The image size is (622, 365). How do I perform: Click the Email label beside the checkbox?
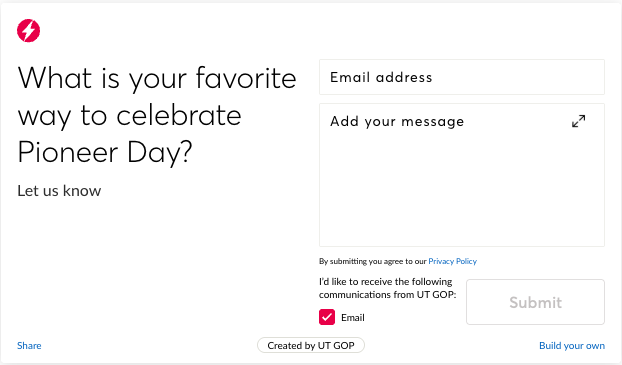tap(353, 317)
